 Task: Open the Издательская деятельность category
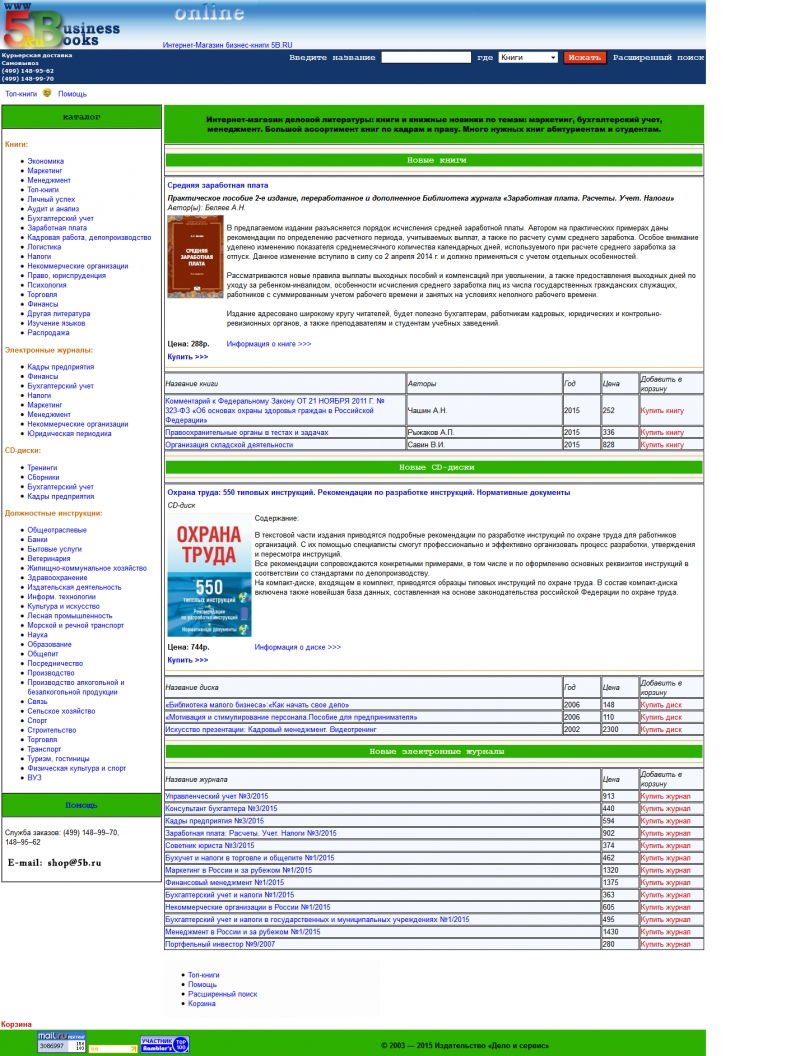tap(74, 587)
